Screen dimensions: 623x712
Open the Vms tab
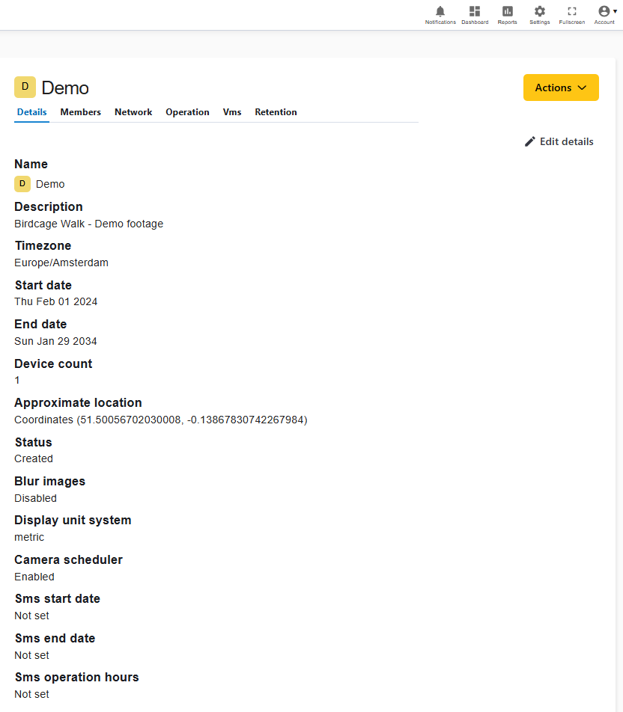click(232, 112)
